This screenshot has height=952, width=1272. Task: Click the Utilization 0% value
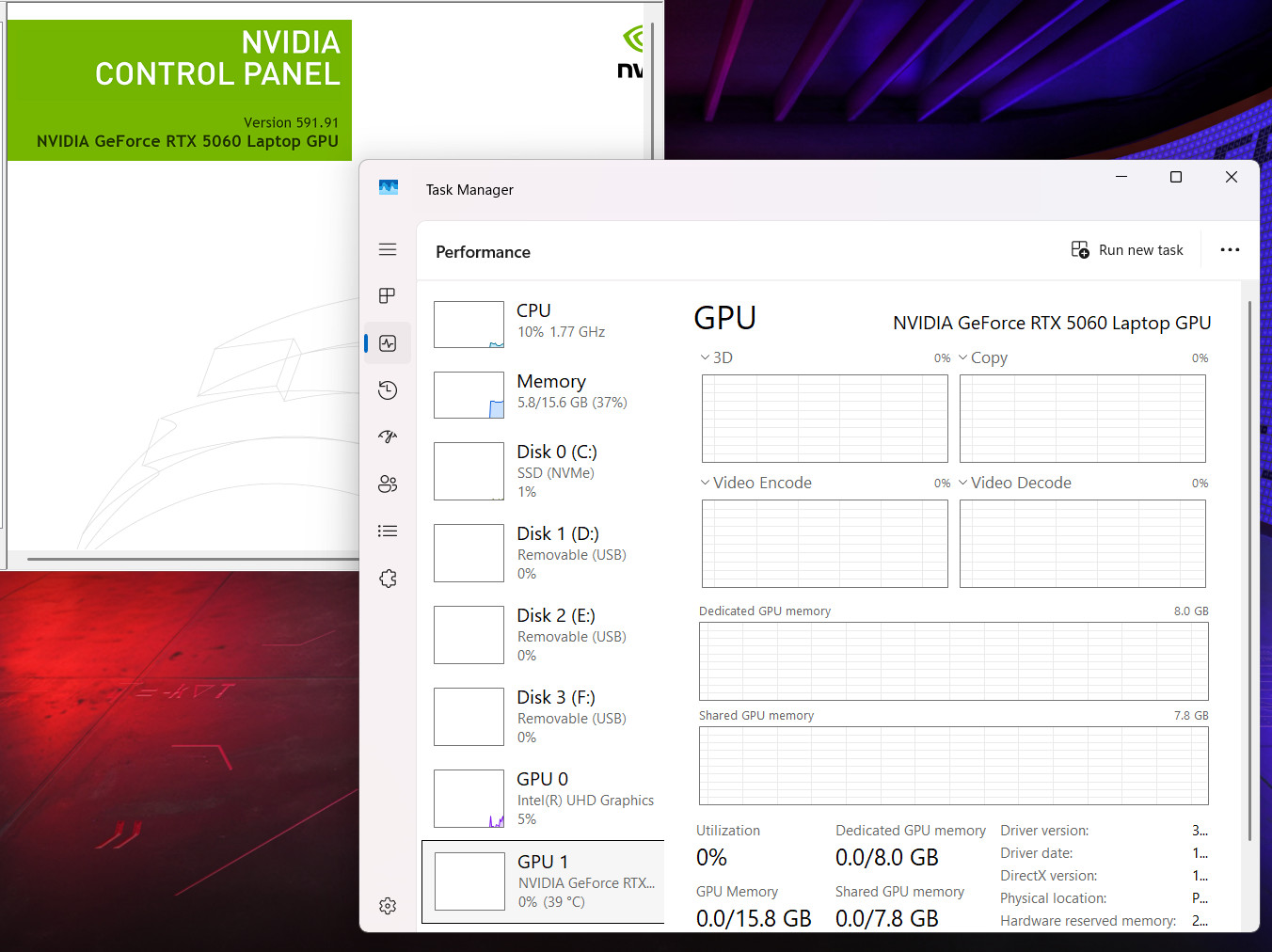(711, 858)
